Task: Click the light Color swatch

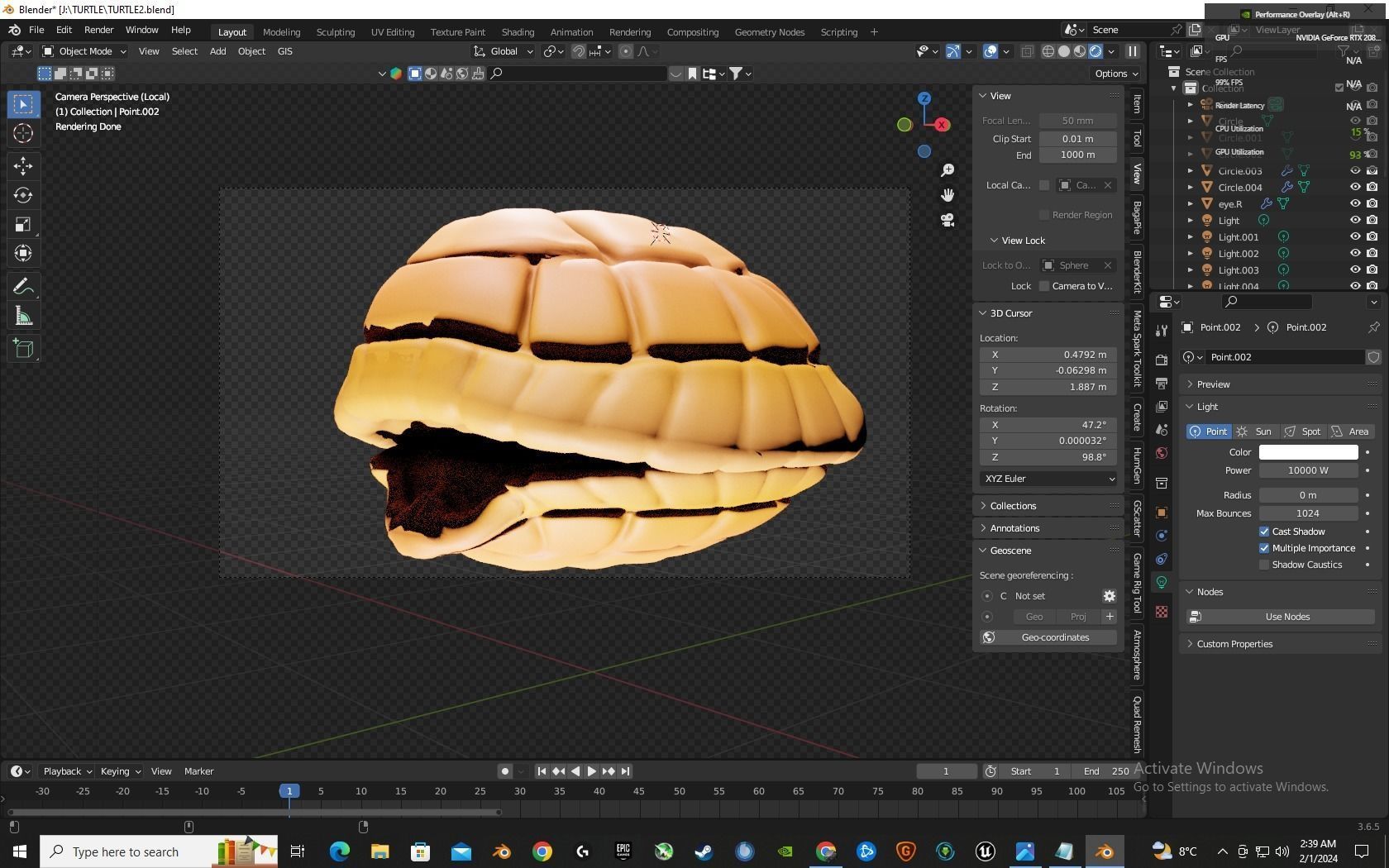Action: pos(1308,452)
